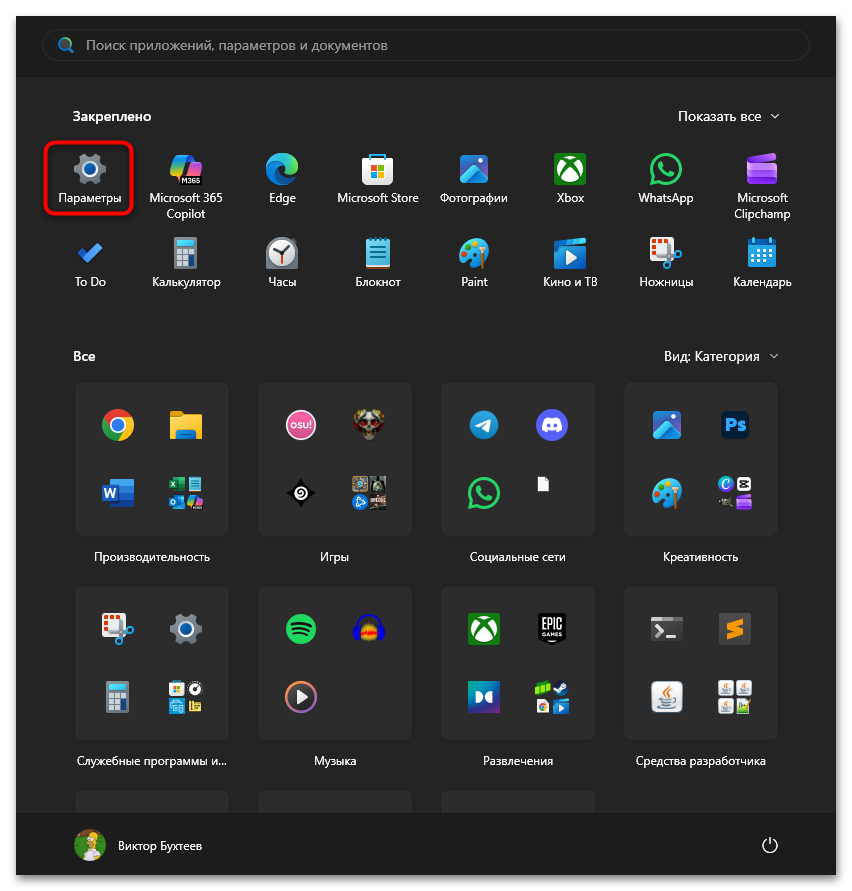Open Photos in Креативность group
Screen dimensions: 852x891
click(x=667, y=425)
